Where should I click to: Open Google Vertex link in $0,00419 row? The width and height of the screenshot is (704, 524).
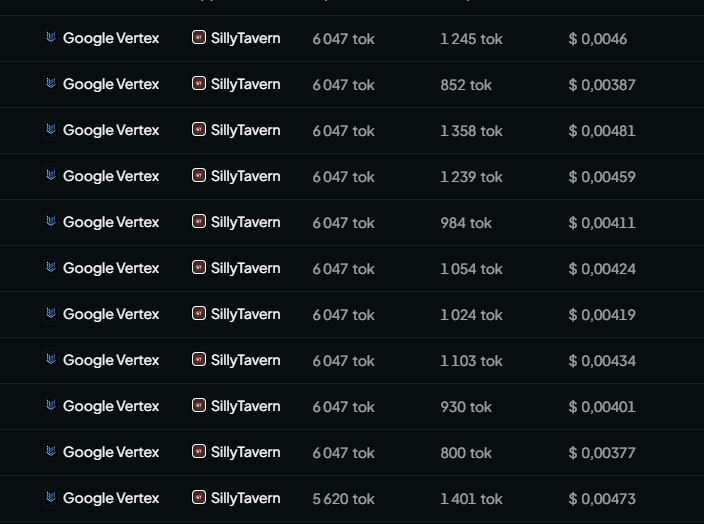coord(111,314)
